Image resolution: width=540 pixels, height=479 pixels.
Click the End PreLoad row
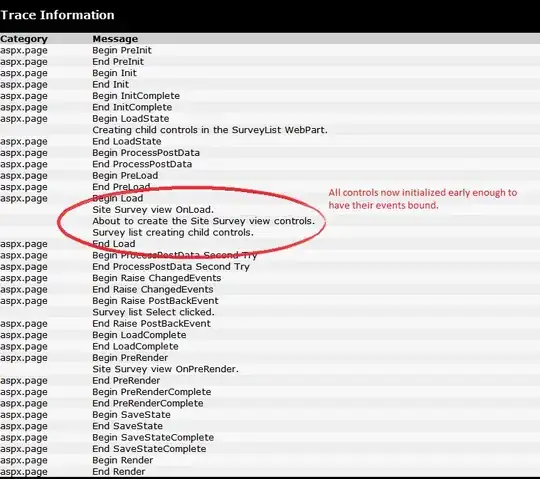(270, 187)
